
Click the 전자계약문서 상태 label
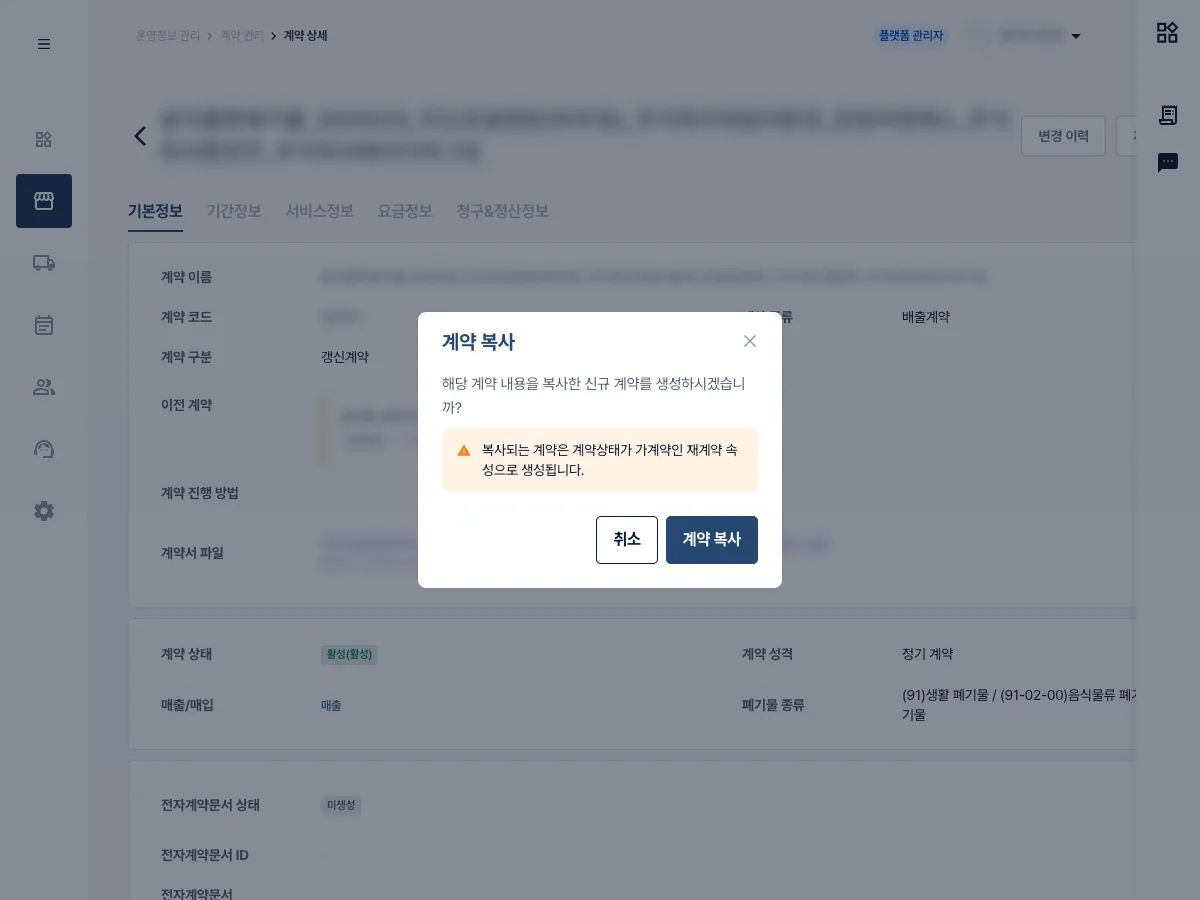point(211,805)
